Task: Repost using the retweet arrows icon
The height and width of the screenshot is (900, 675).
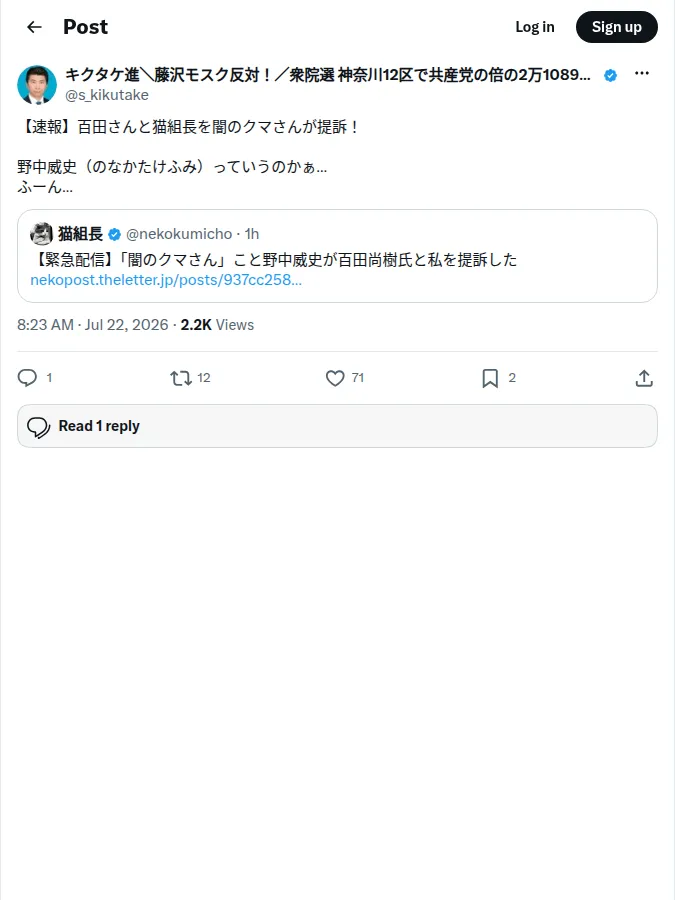Action: click(181, 378)
